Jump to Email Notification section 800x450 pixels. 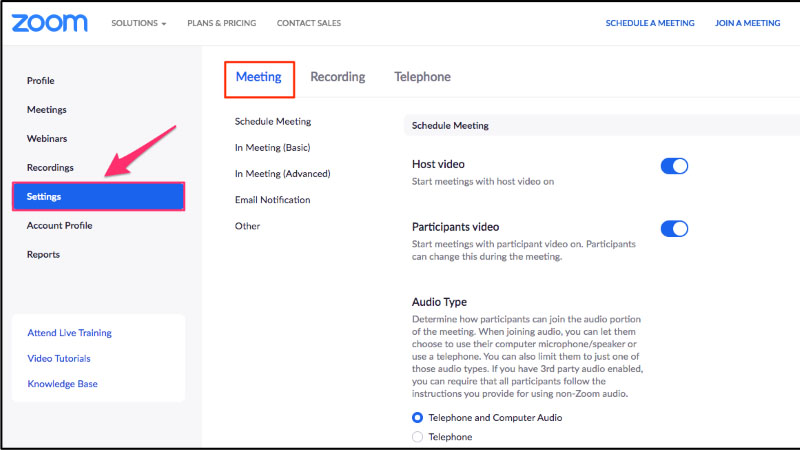click(272, 200)
